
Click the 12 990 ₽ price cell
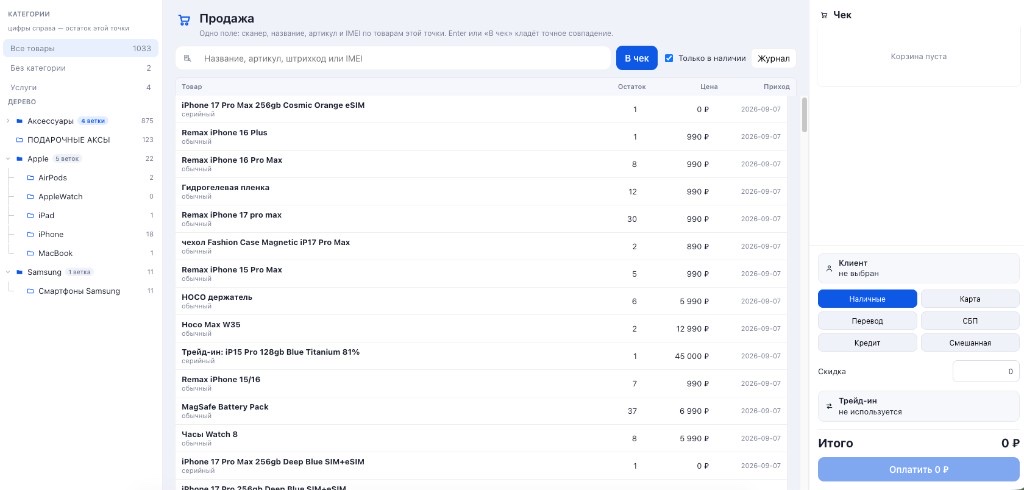694,329
